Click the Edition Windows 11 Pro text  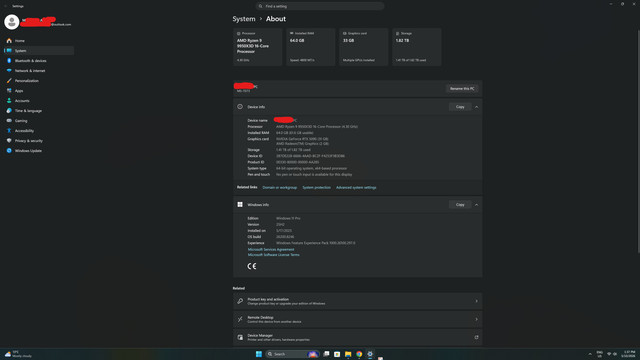pyautogui.click(x=288, y=218)
